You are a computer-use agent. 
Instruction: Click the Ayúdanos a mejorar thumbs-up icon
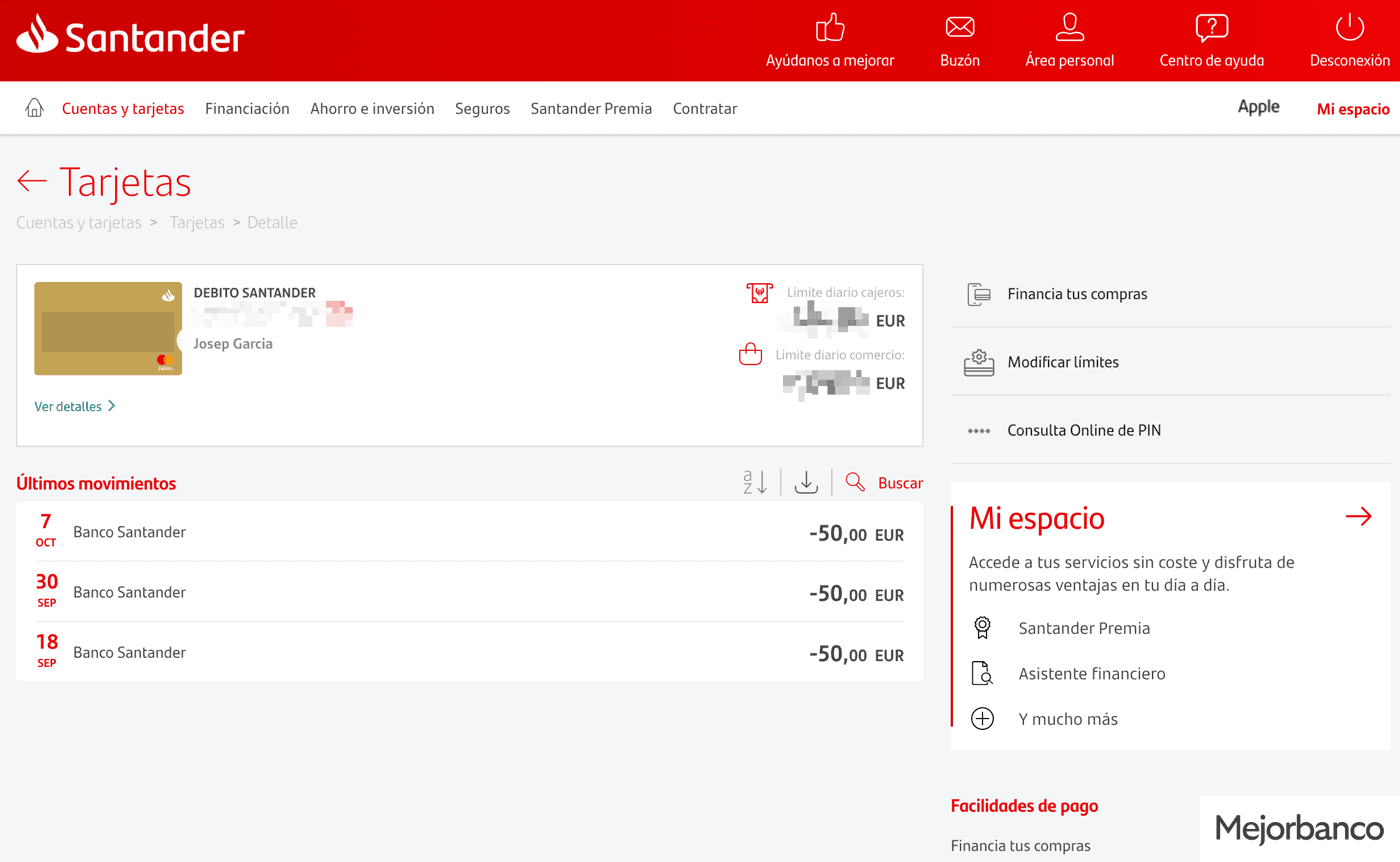[829, 28]
